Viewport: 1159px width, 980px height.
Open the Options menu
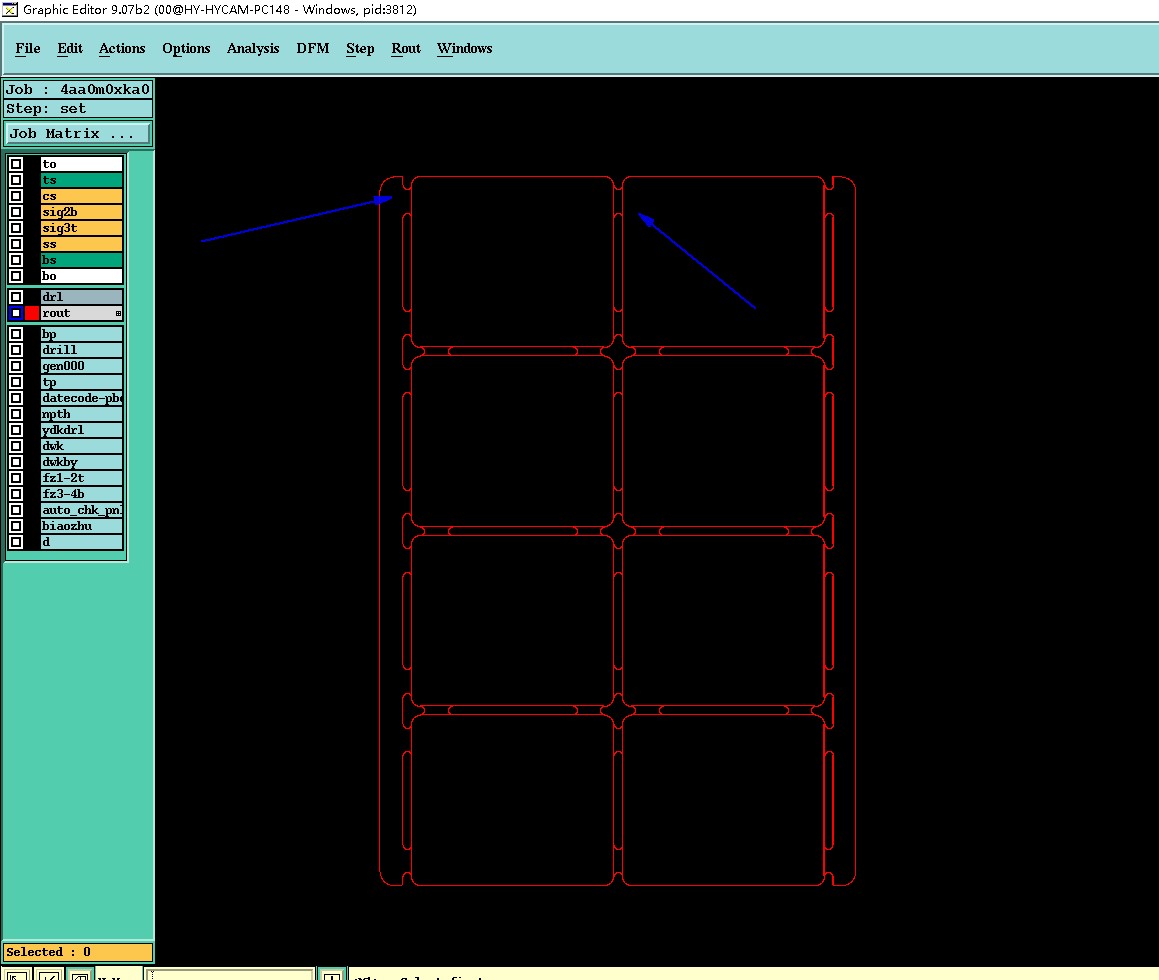pos(186,49)
